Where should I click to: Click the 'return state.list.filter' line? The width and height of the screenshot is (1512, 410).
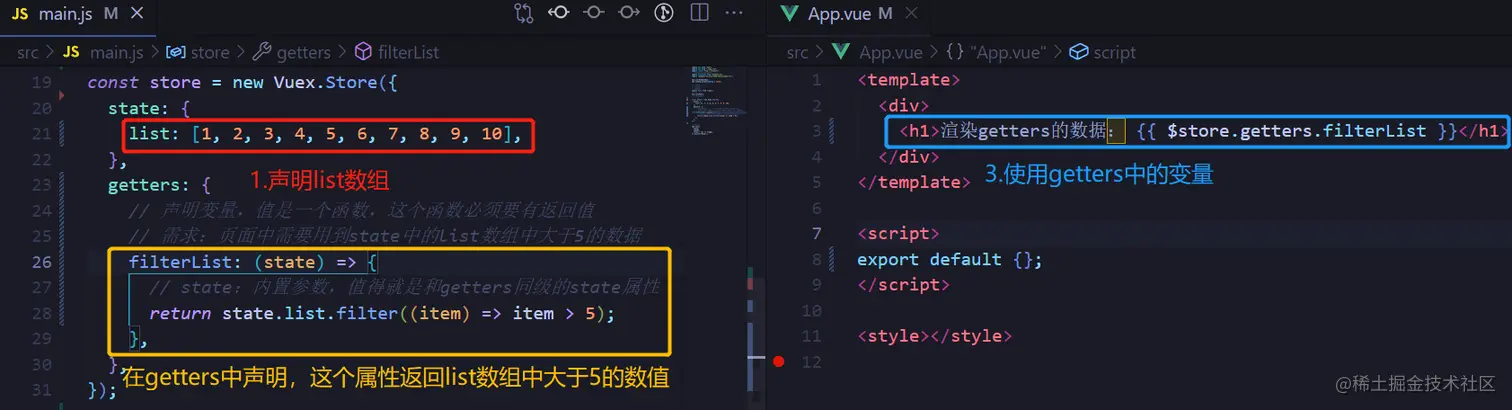point(381,313)
